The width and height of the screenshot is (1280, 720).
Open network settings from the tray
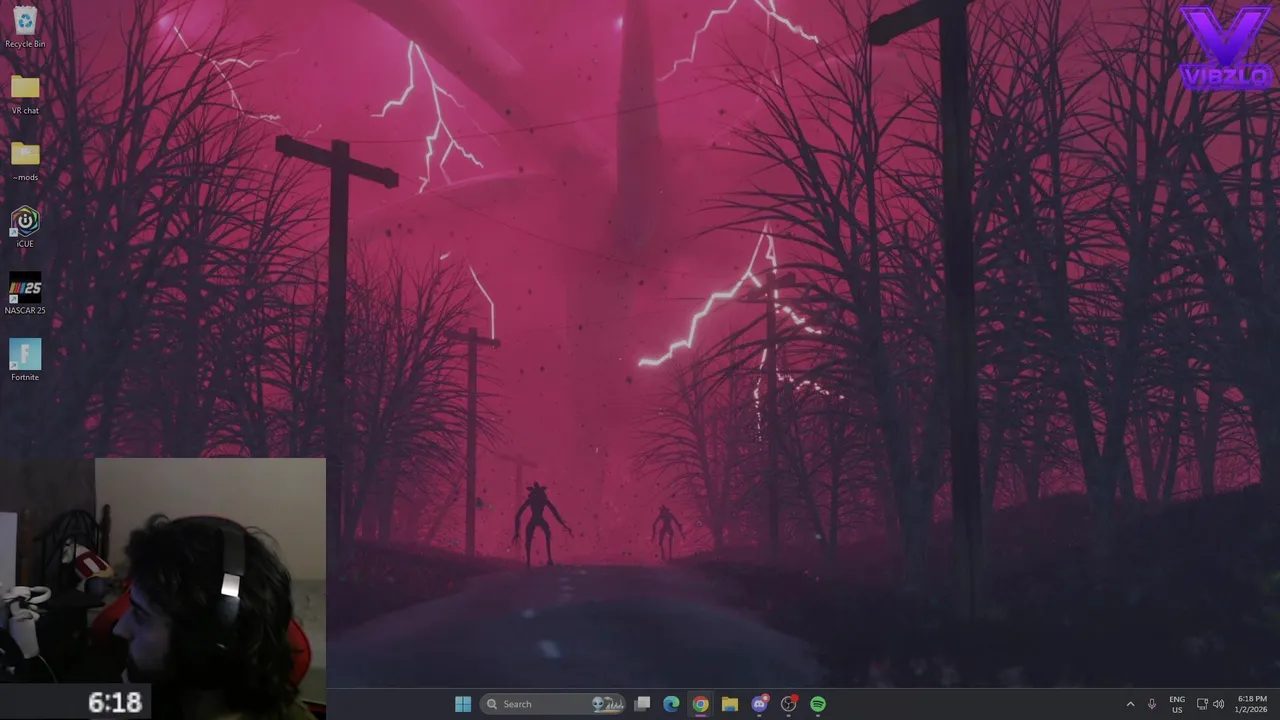(x=1202, y=704)
